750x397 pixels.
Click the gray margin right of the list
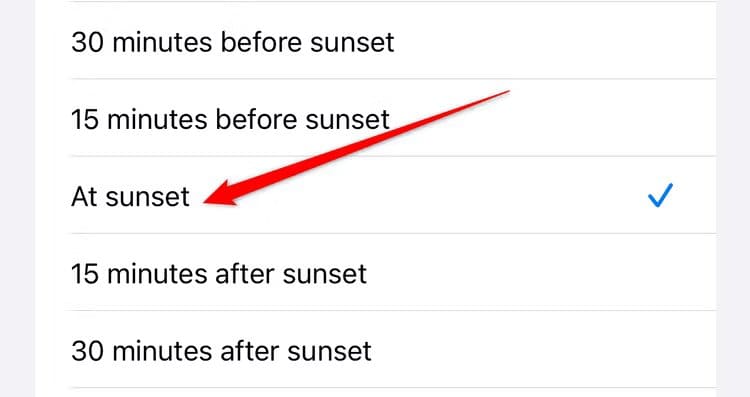(733, 198)
